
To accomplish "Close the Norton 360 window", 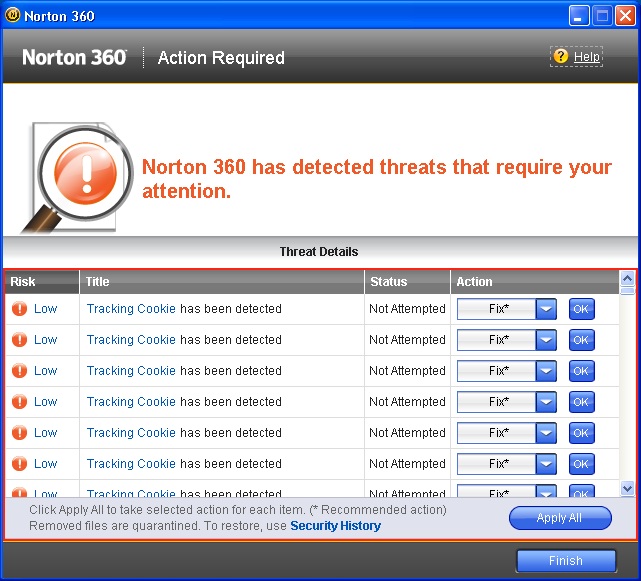I will point(625,16).
